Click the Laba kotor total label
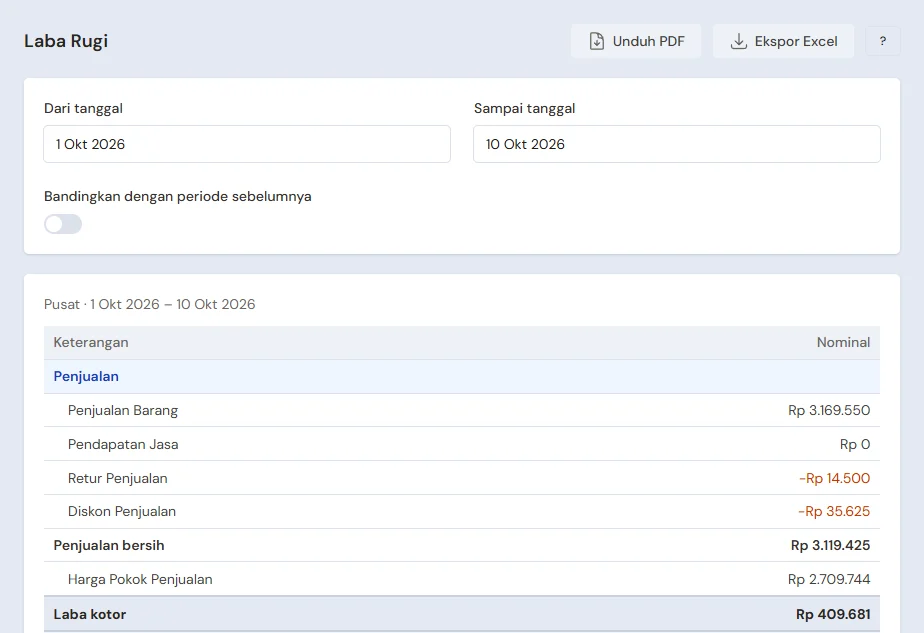This screenshot has width=924, height=633. (x=90, y=614)
